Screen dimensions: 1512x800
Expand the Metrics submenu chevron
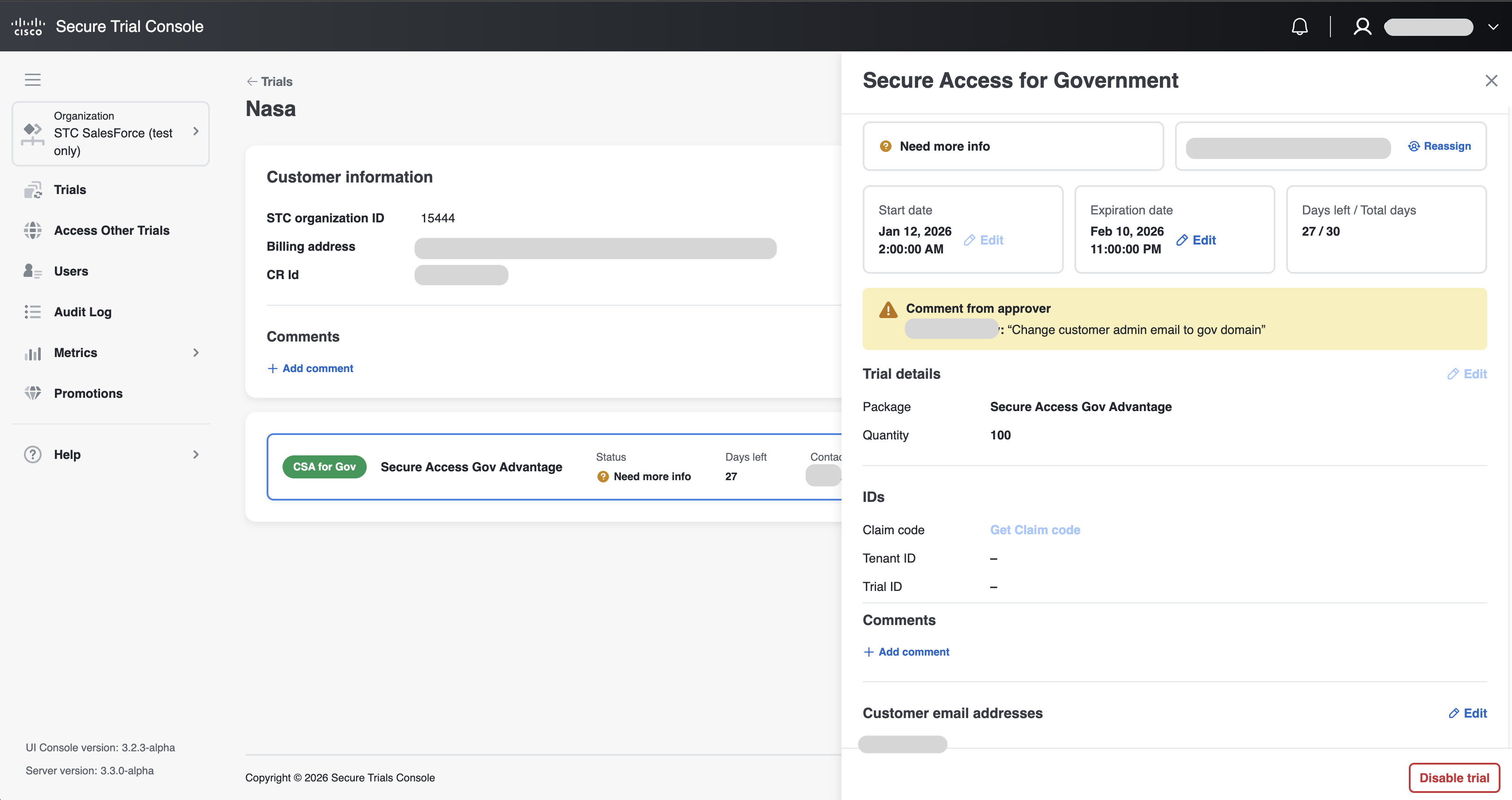pyautogui.click(x=195, y=353)
